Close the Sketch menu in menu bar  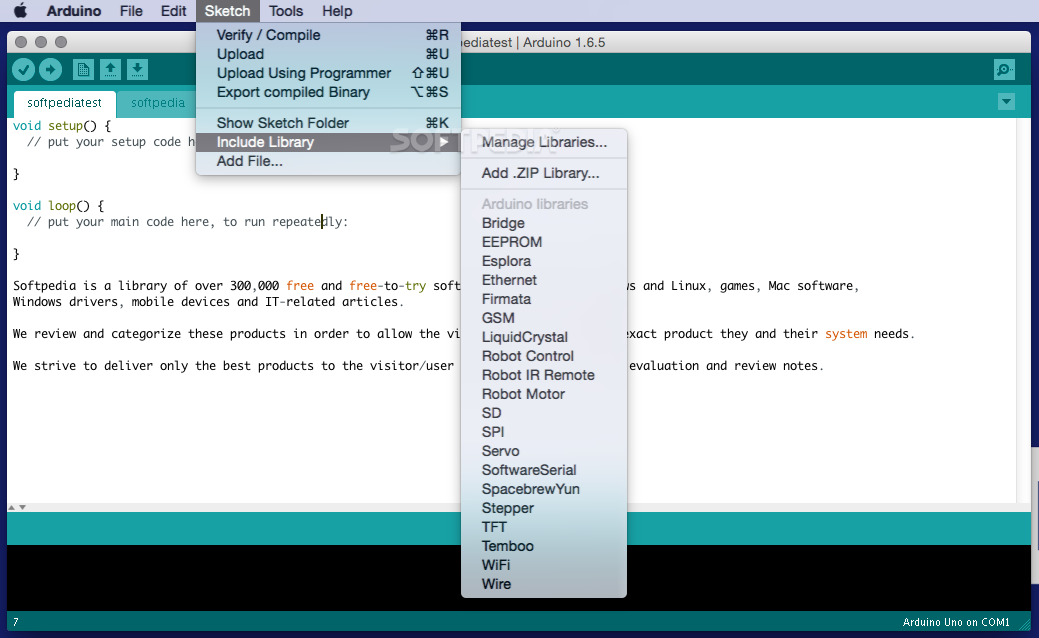(x=227, y=11)
